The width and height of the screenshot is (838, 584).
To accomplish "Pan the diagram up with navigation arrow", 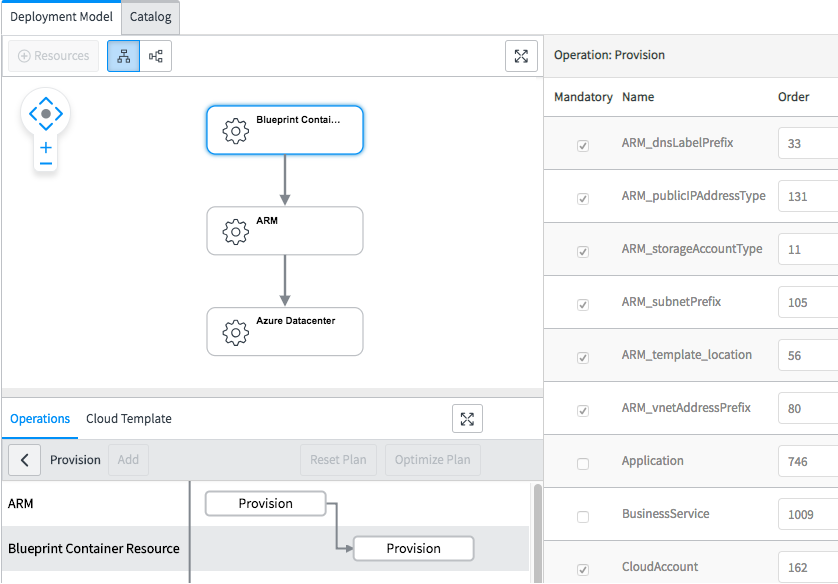I will [x=46, y=100].
